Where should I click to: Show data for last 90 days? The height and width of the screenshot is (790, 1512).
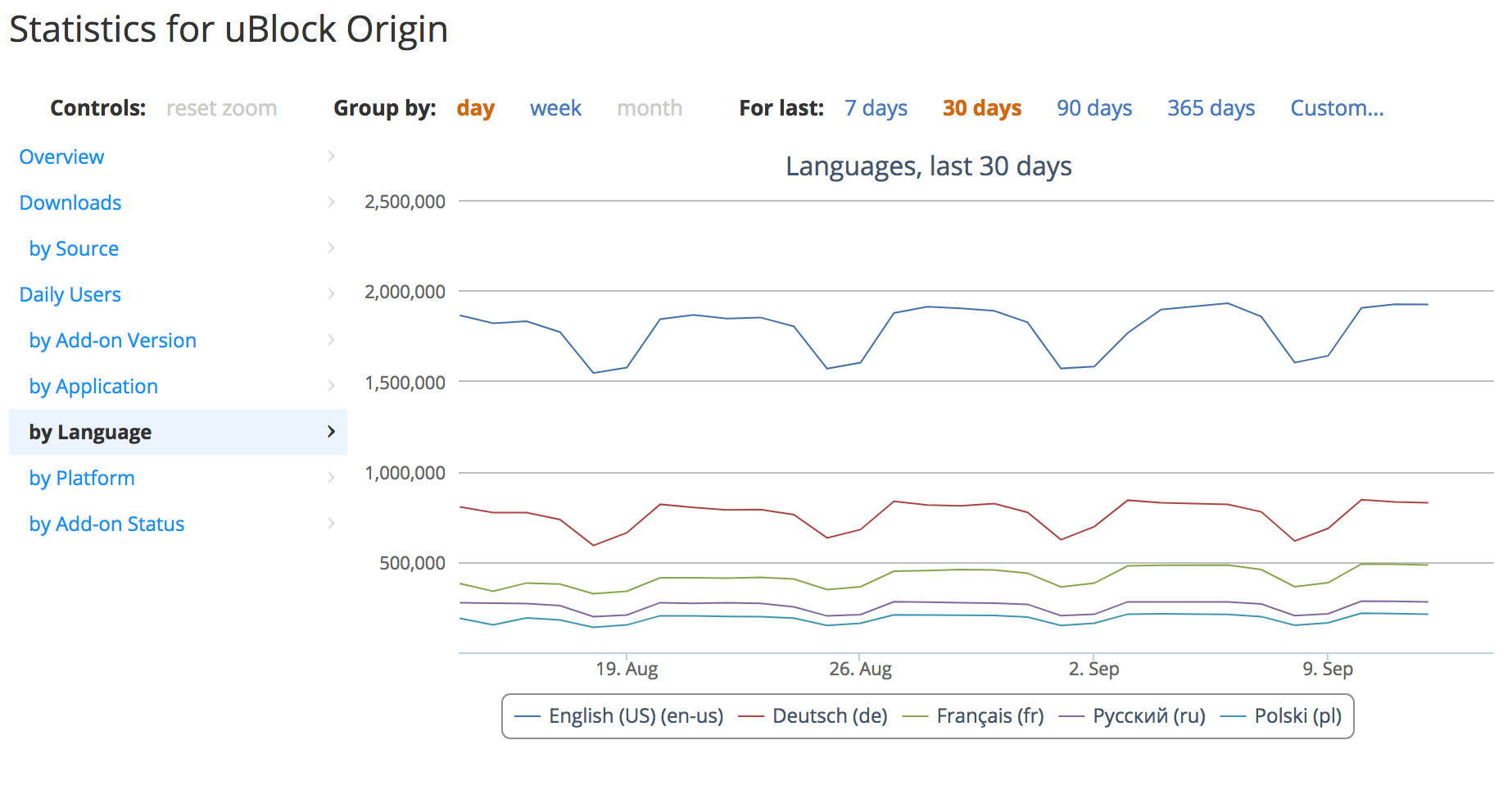1094,108
